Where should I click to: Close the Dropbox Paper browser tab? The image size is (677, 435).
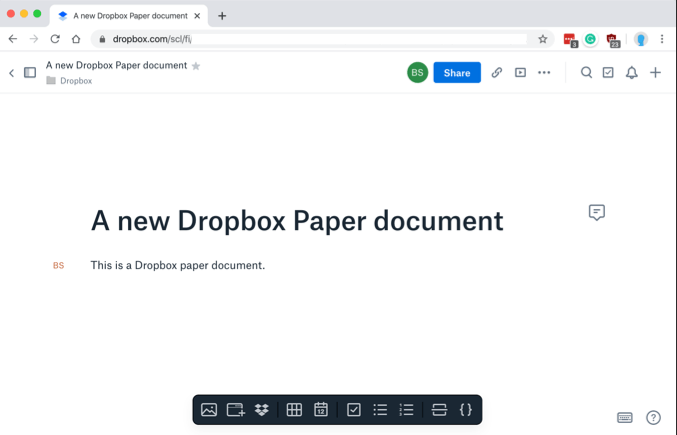[x=197, y=16]
